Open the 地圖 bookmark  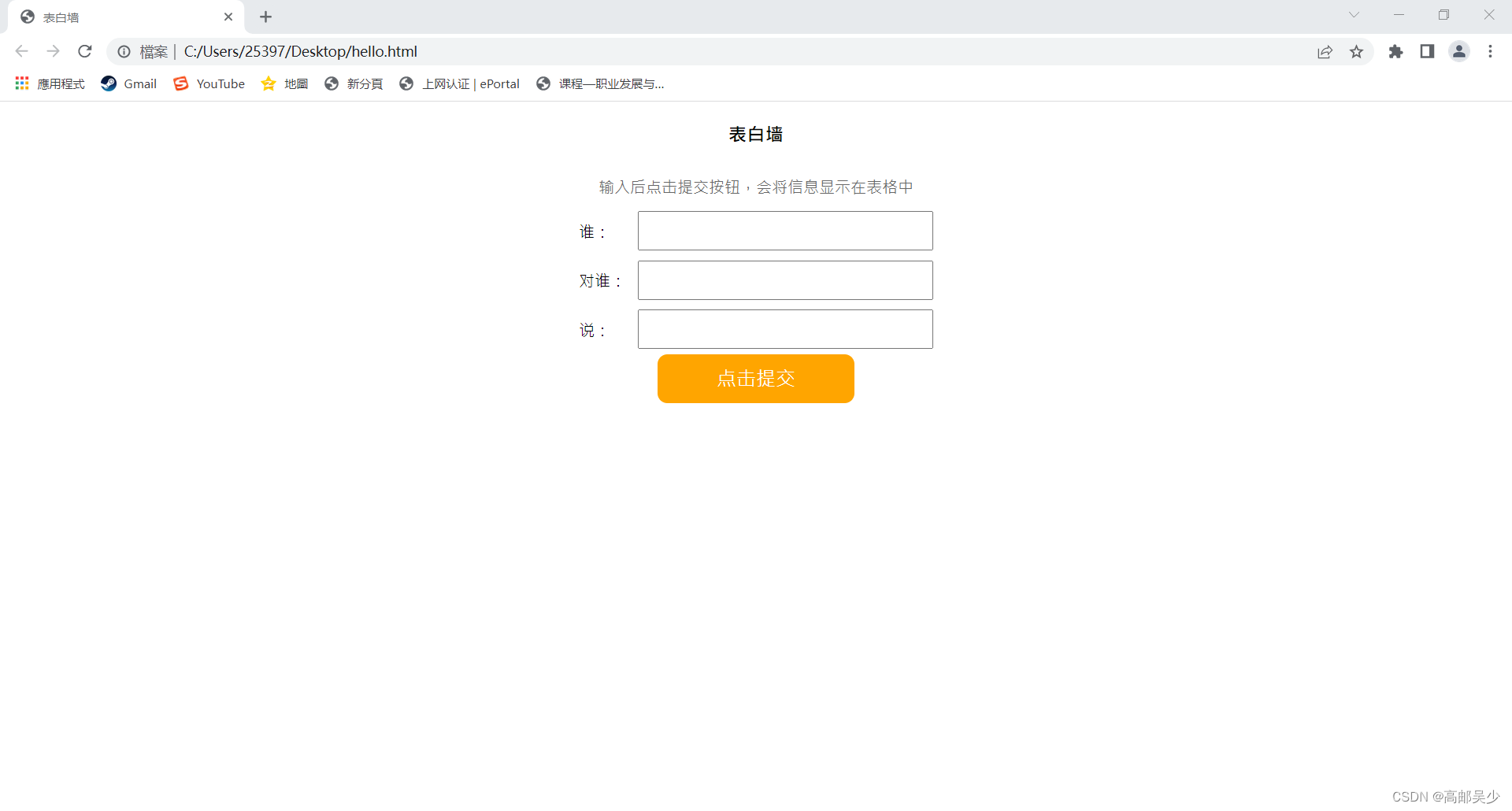point(284,83)
